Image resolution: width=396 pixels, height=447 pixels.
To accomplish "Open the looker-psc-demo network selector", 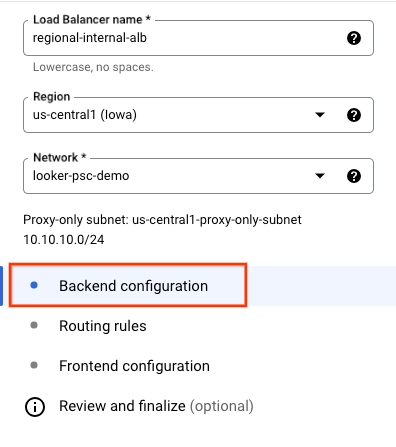I will (198, 176).
